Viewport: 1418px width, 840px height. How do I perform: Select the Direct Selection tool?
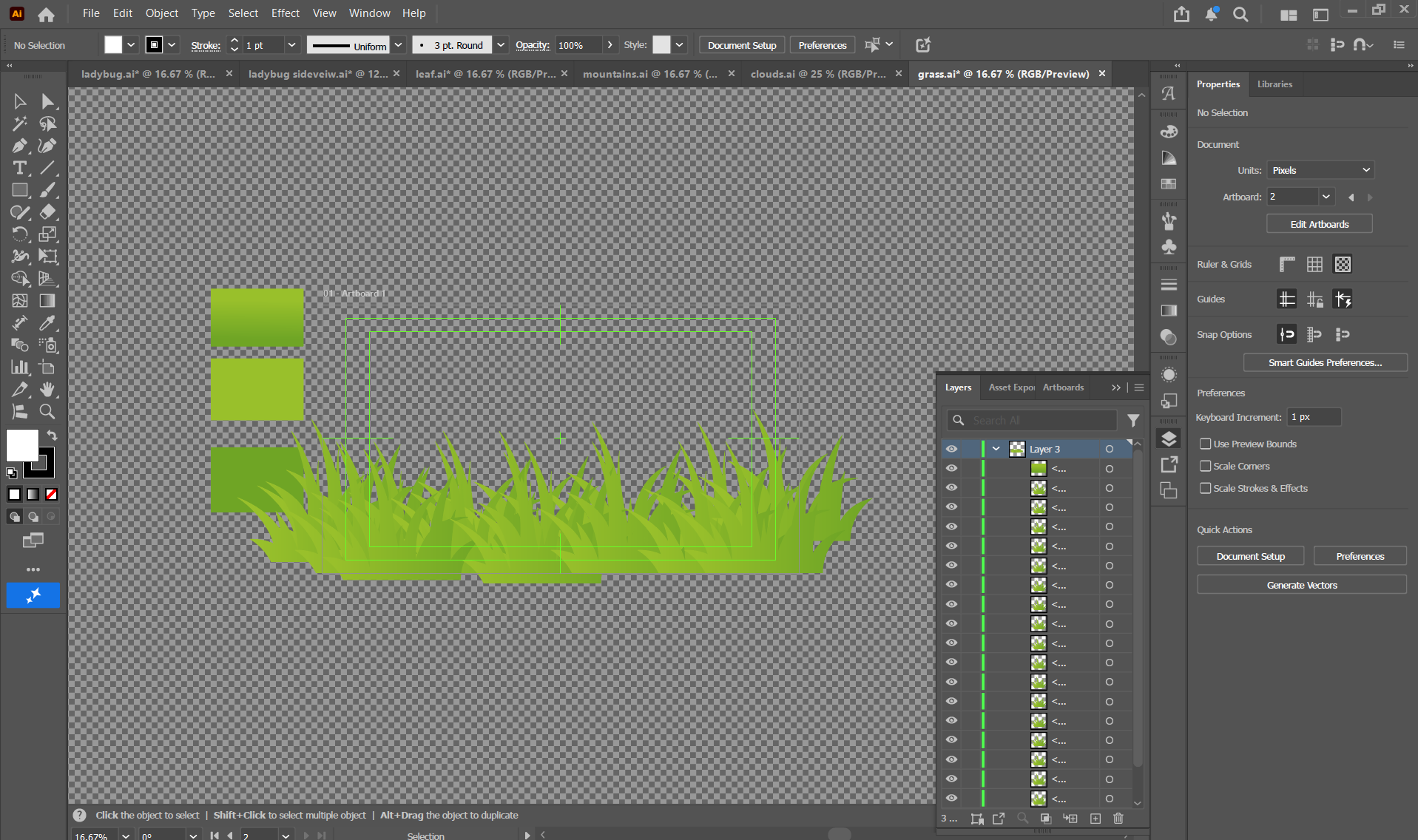[48, 101]
